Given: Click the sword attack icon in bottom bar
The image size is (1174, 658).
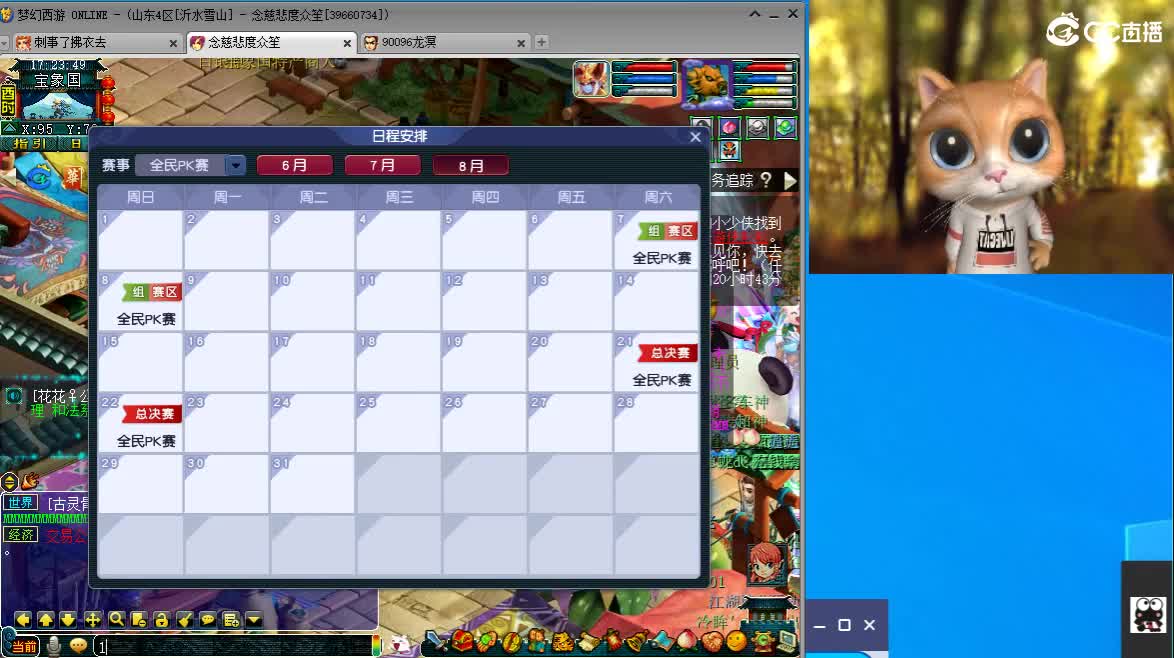Looking at the screenshot, I should coord(437,641).
